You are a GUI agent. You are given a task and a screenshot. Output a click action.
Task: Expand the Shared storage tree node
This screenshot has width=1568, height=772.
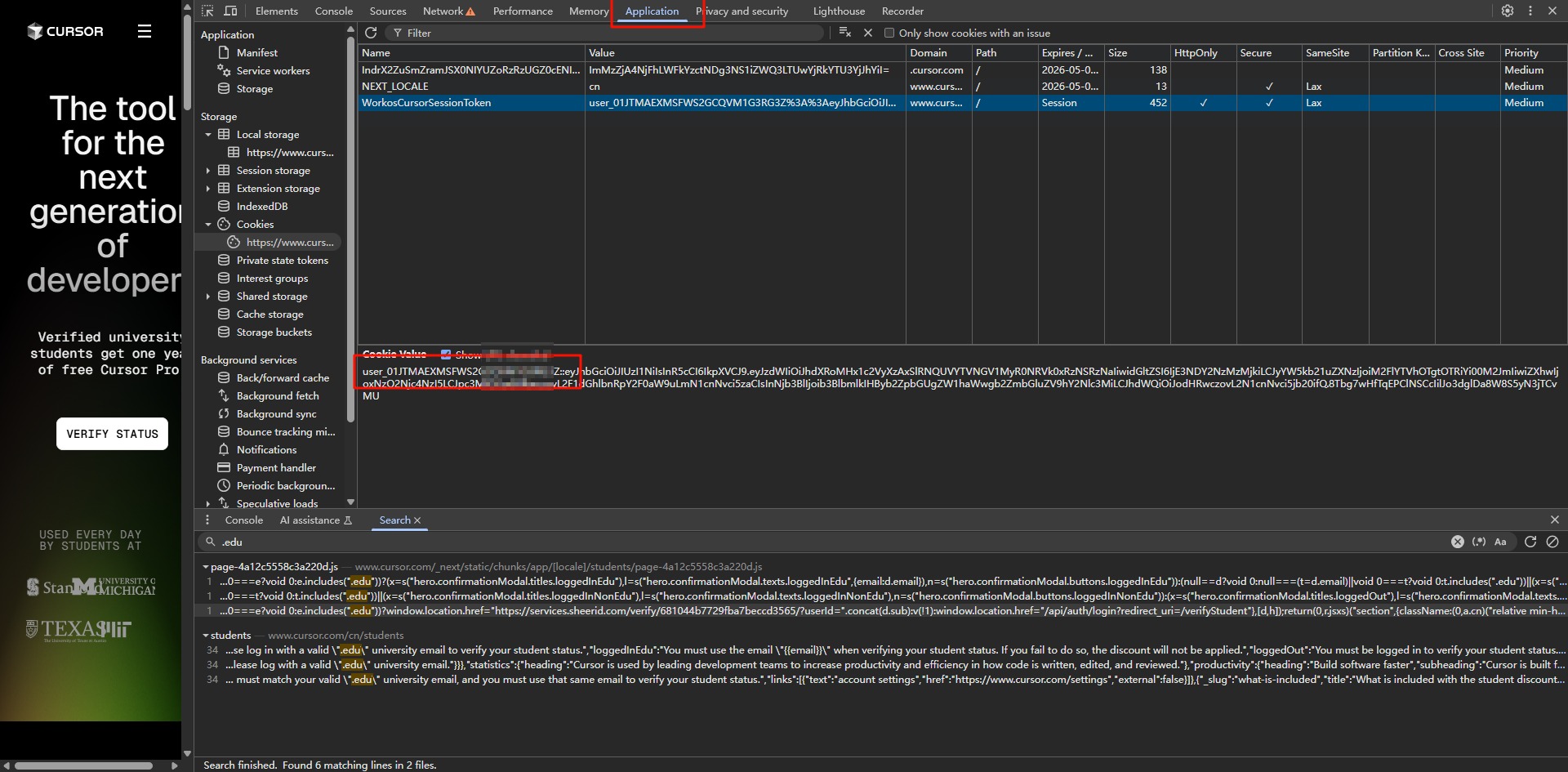(x=208, y=297)
